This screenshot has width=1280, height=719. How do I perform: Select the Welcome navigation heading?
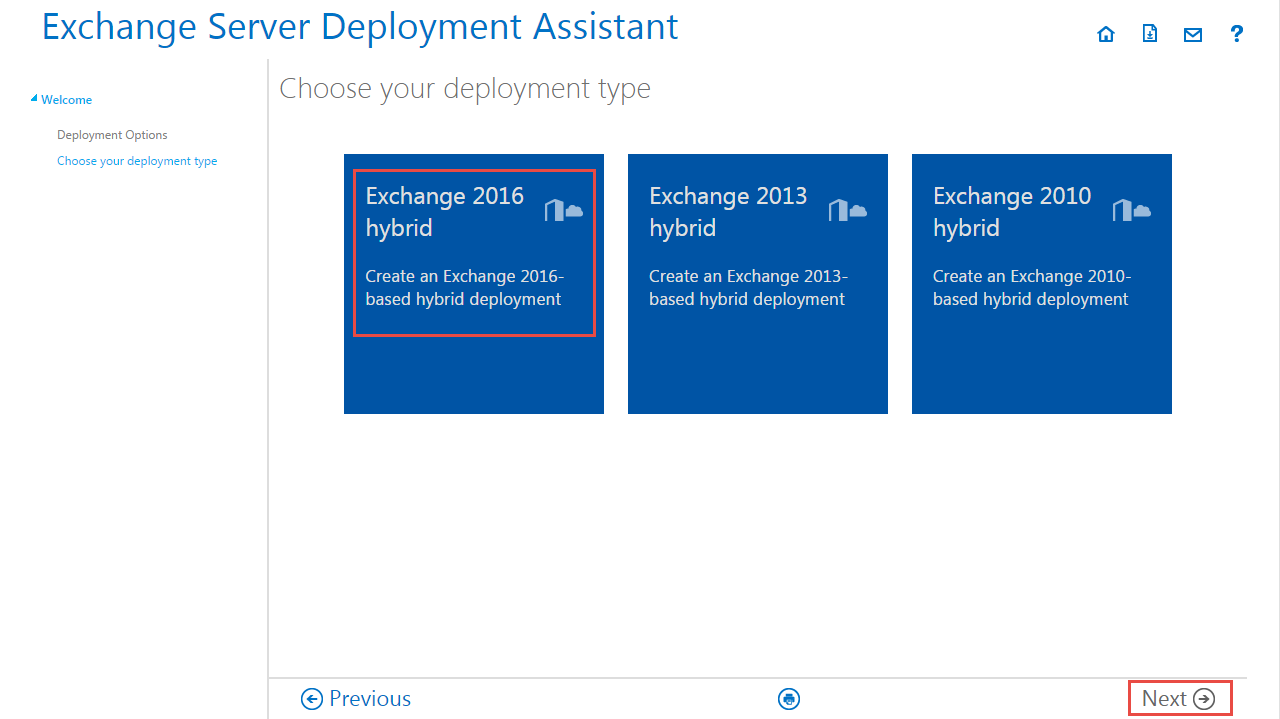[x=67, y=100]
